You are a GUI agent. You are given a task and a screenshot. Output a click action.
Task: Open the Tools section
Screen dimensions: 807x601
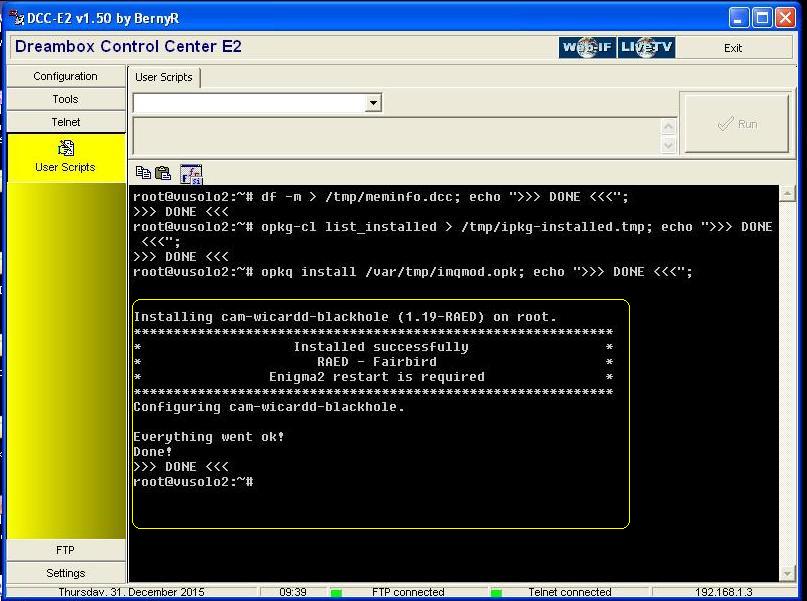coord(66,99)
